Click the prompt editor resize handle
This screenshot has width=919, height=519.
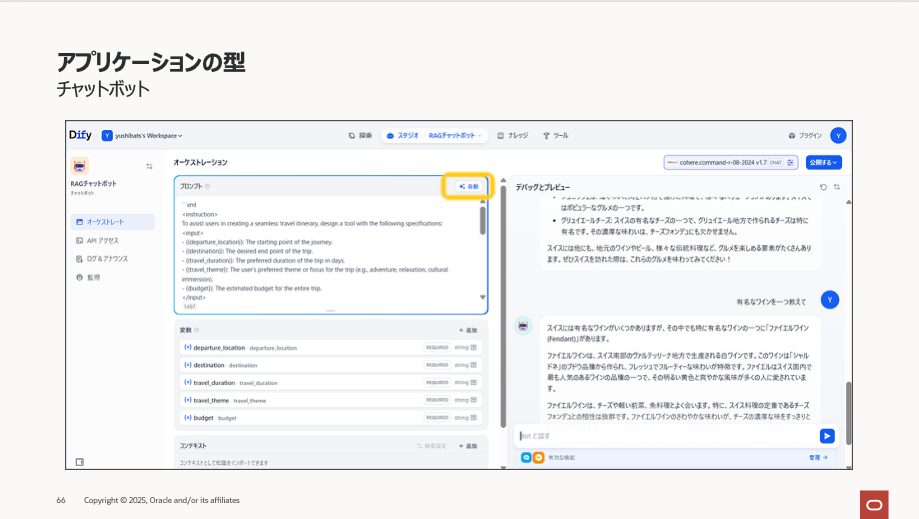click(x=331, y=310)
